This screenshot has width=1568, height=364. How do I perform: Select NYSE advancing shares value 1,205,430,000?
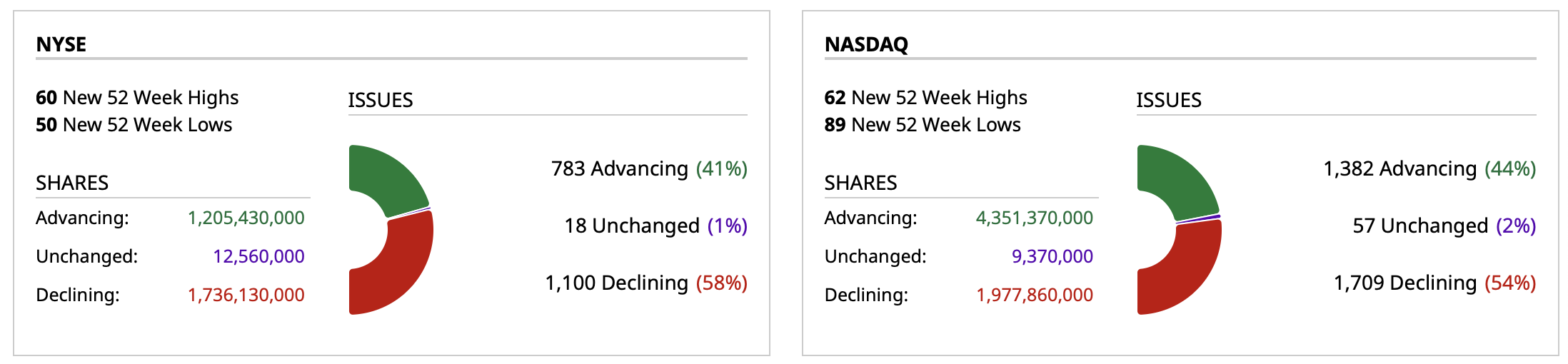point(246,218)
